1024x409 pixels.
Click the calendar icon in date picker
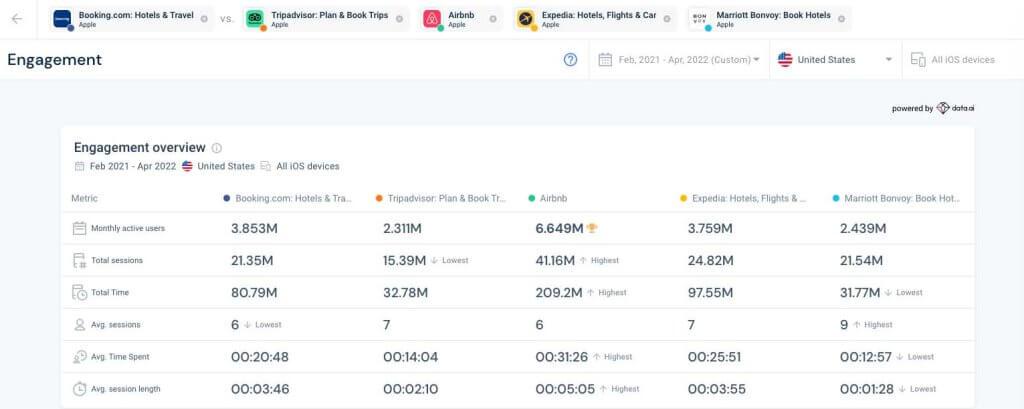pos(605,59)
